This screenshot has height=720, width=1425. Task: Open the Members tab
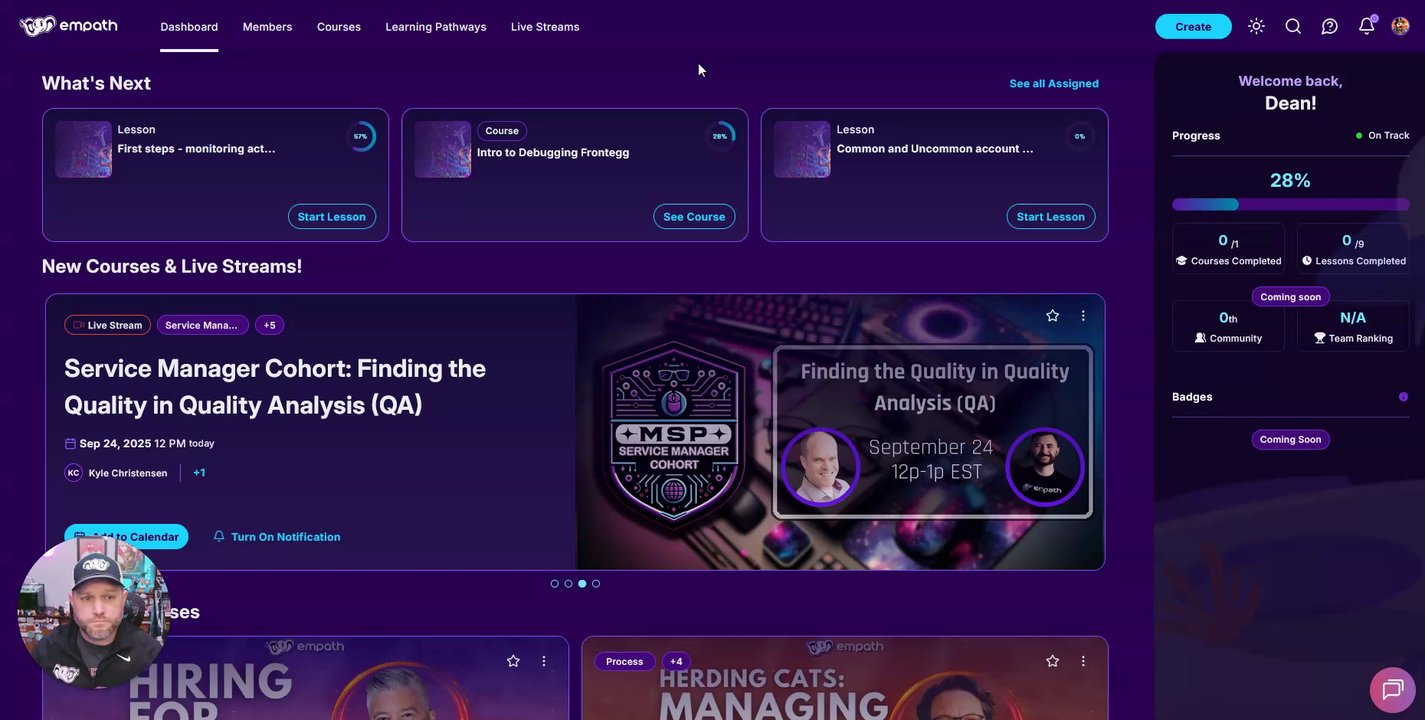coord(267,27)
